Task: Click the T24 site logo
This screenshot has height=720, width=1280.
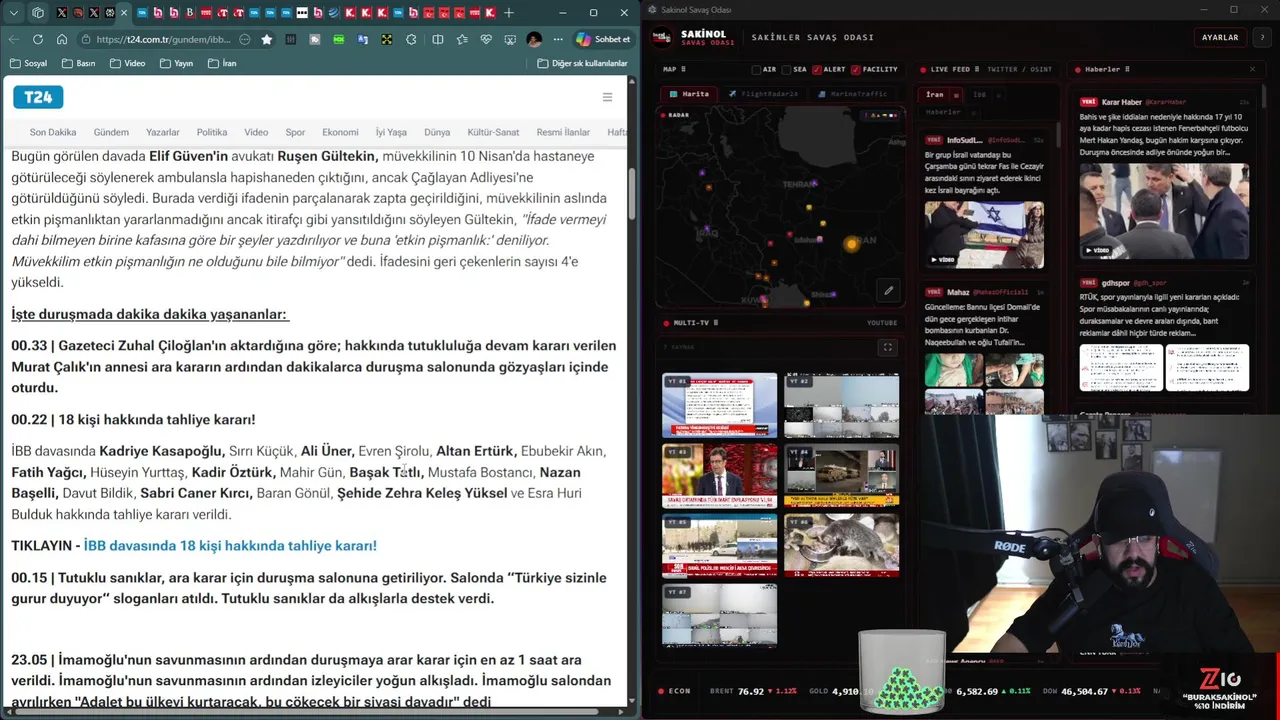Action: coord(38,97)
